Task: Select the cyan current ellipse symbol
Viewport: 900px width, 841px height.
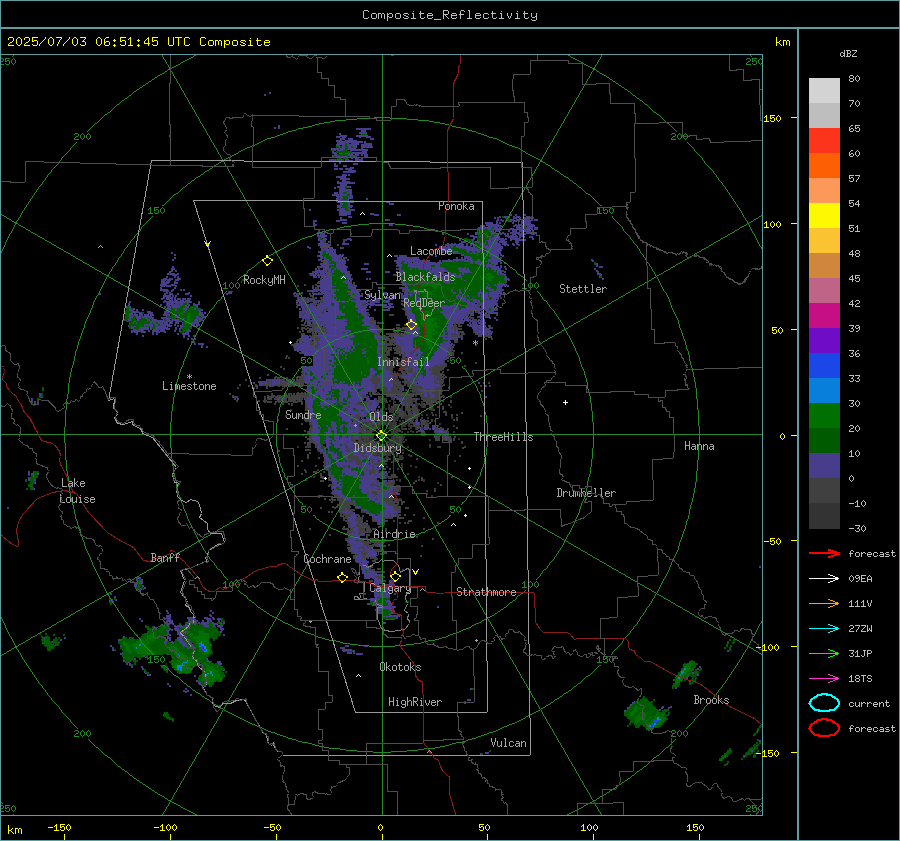Action: [x=824, y=703]
